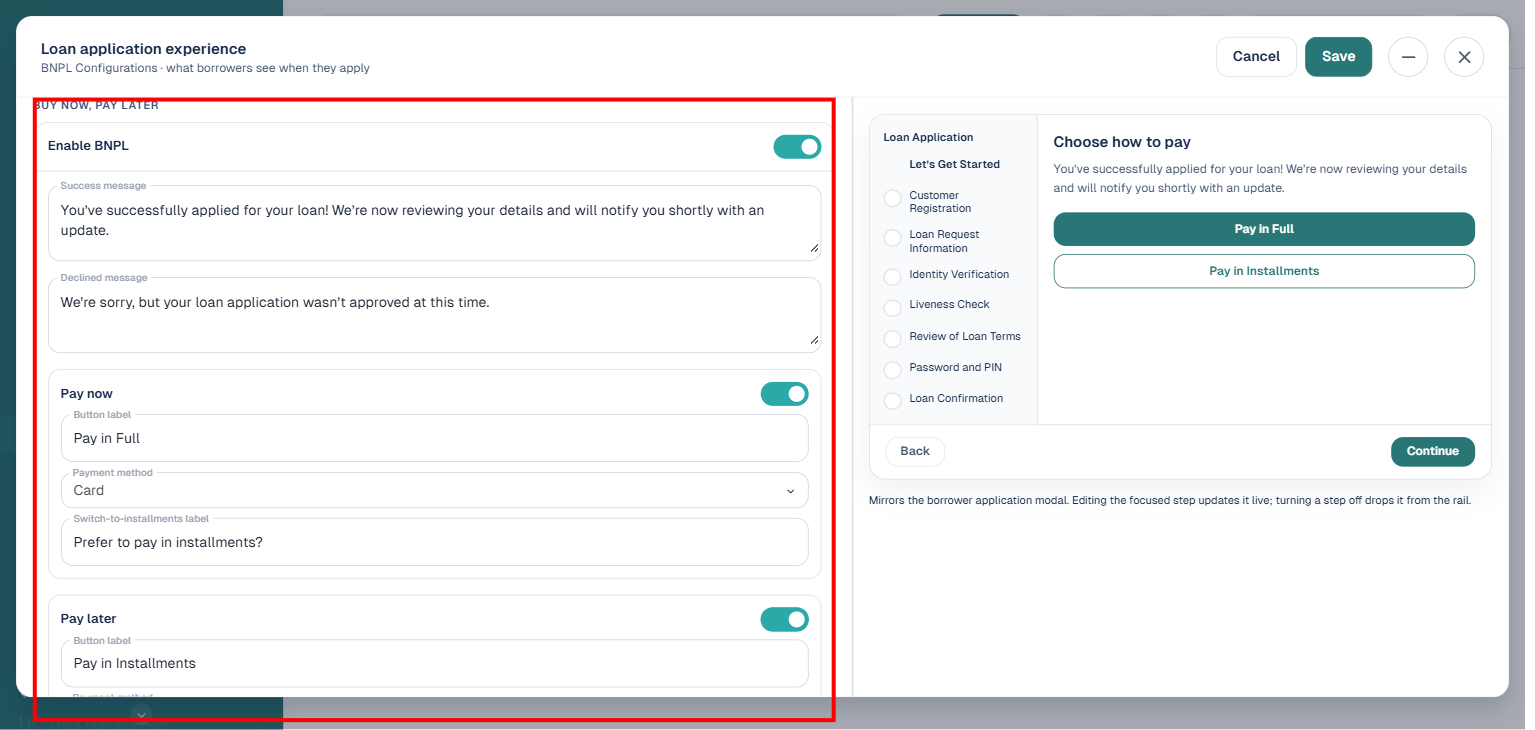Screen dimensions: 1535x730
Task: Select the Identity Verification step circle
Action: click(893, 277)
